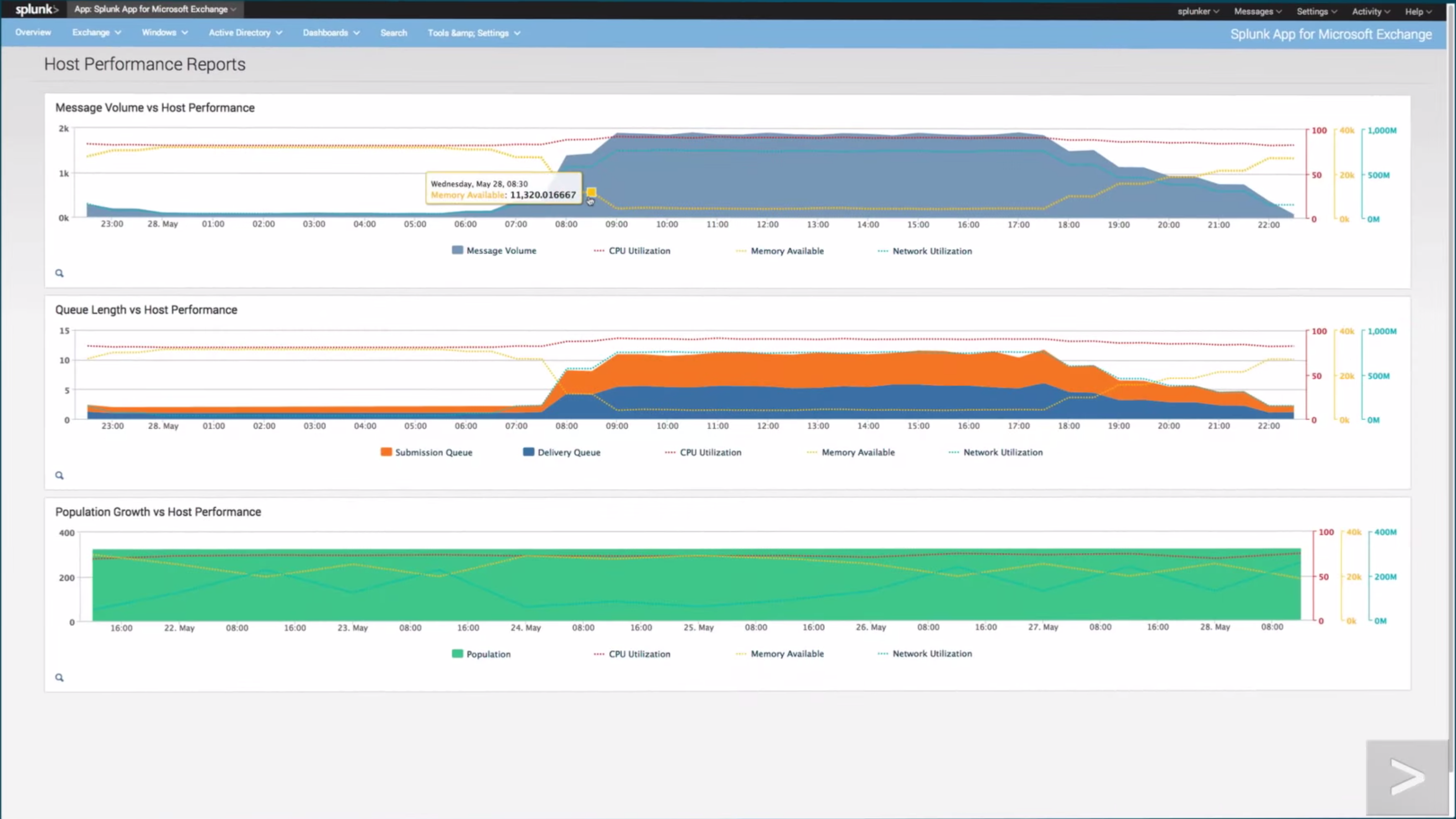
Task: Click the highlighted Memory Available data point
Action: click(591, 193)
